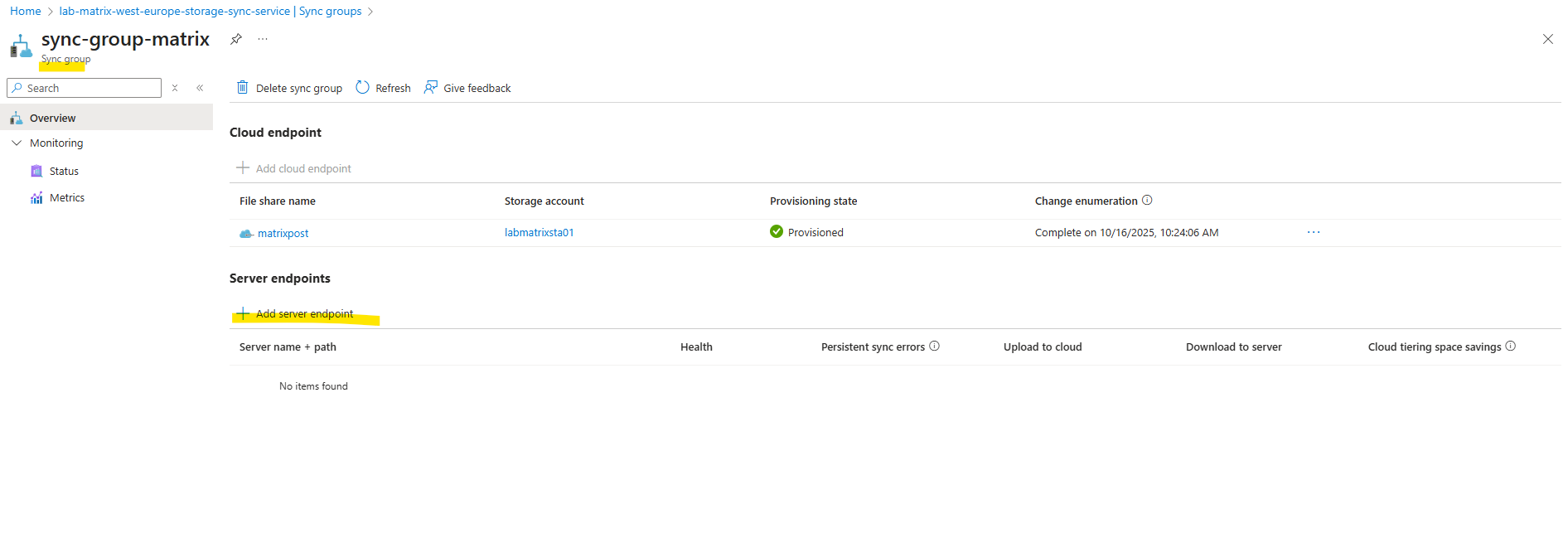Viewport: 1568px width, 538px height.
Task: Open the more options ellipsis beside title
Action: click(263, 39)
